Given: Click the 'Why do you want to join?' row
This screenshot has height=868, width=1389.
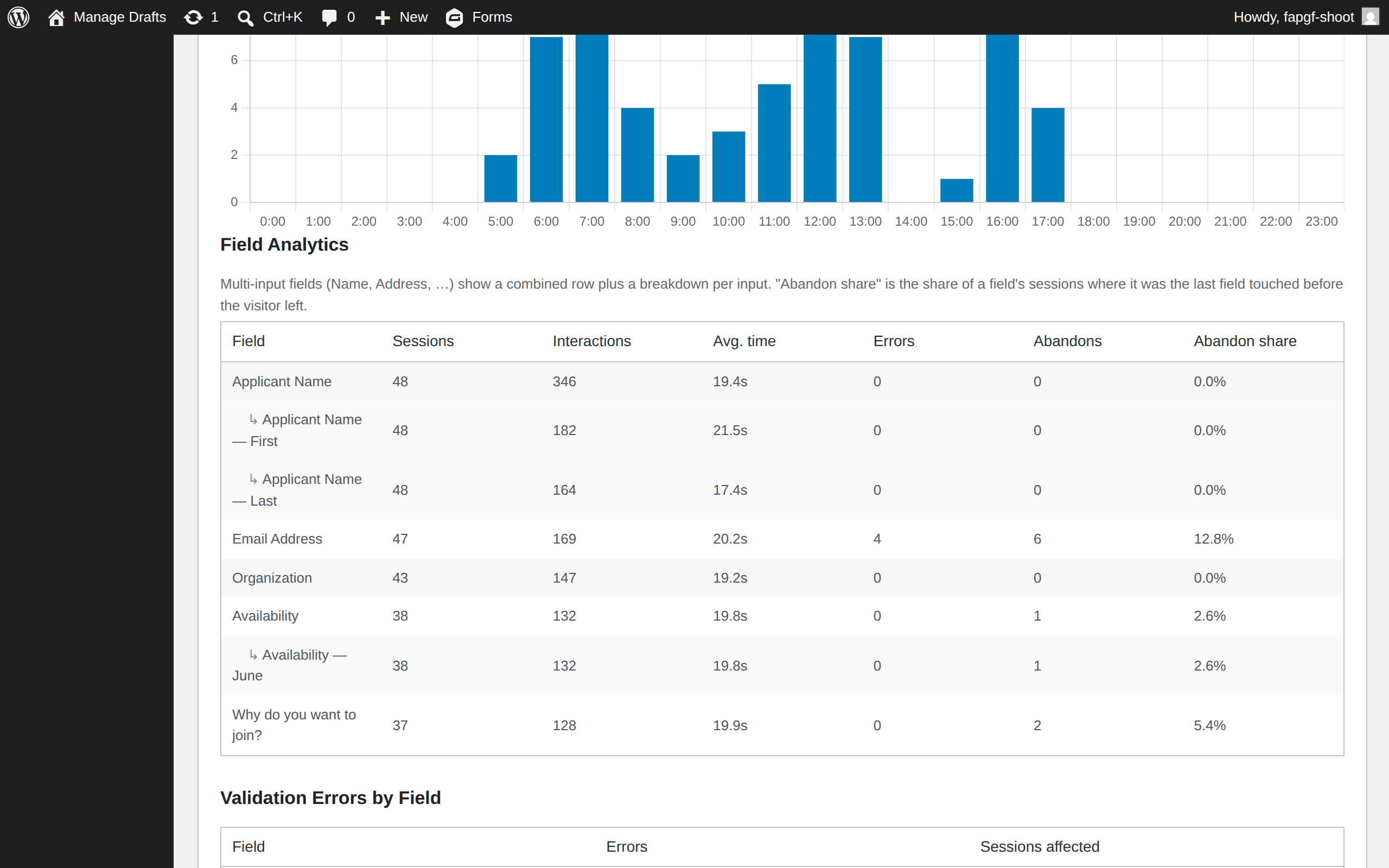Looking at the screenshot, I should pyautogui.click(x=782, y=725).
